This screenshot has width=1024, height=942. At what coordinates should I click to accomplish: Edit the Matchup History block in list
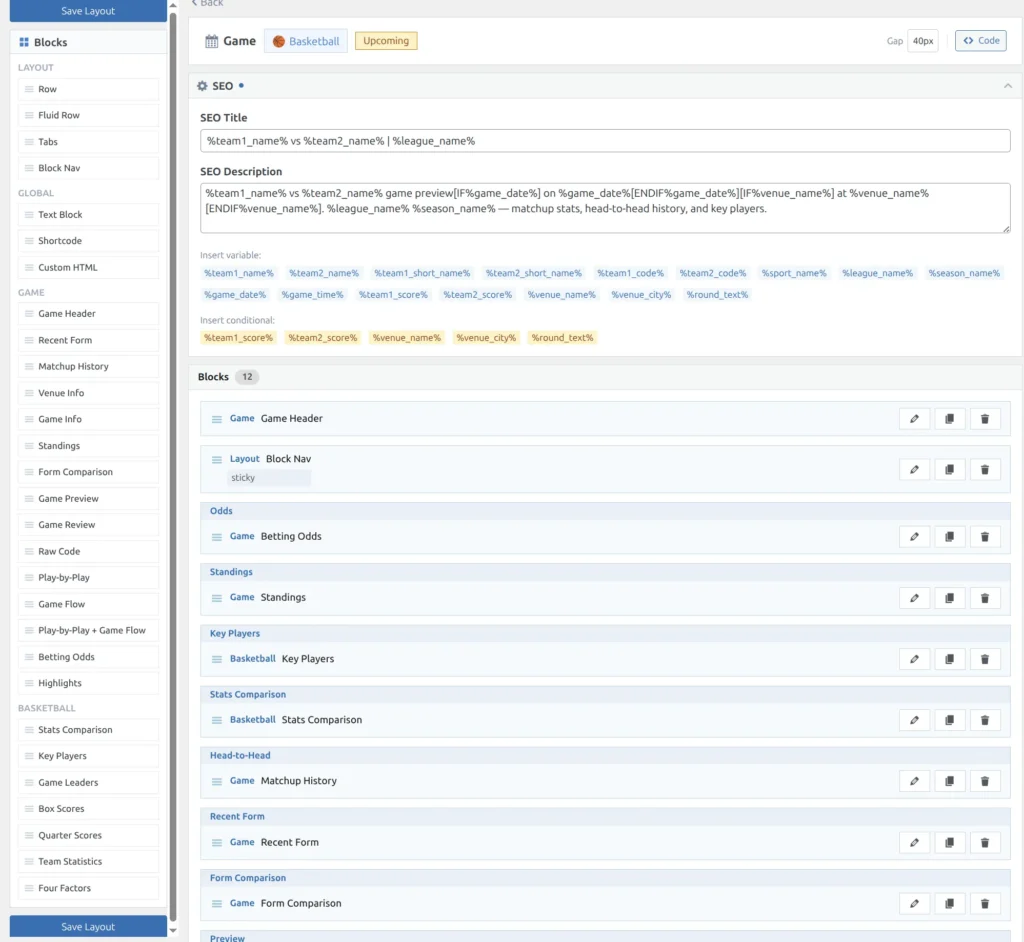tap(914, 781)
